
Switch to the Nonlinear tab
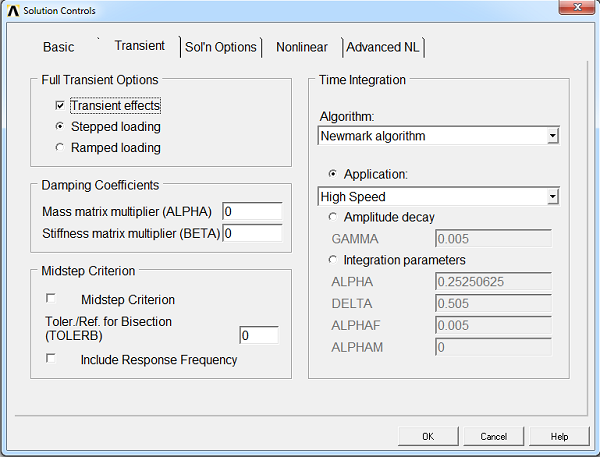[x=301, y=47]
